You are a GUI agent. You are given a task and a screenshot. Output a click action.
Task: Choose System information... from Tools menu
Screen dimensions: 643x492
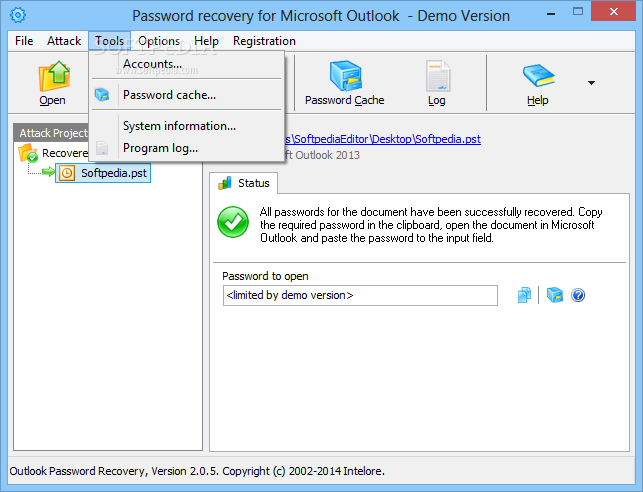click(187, 126)
